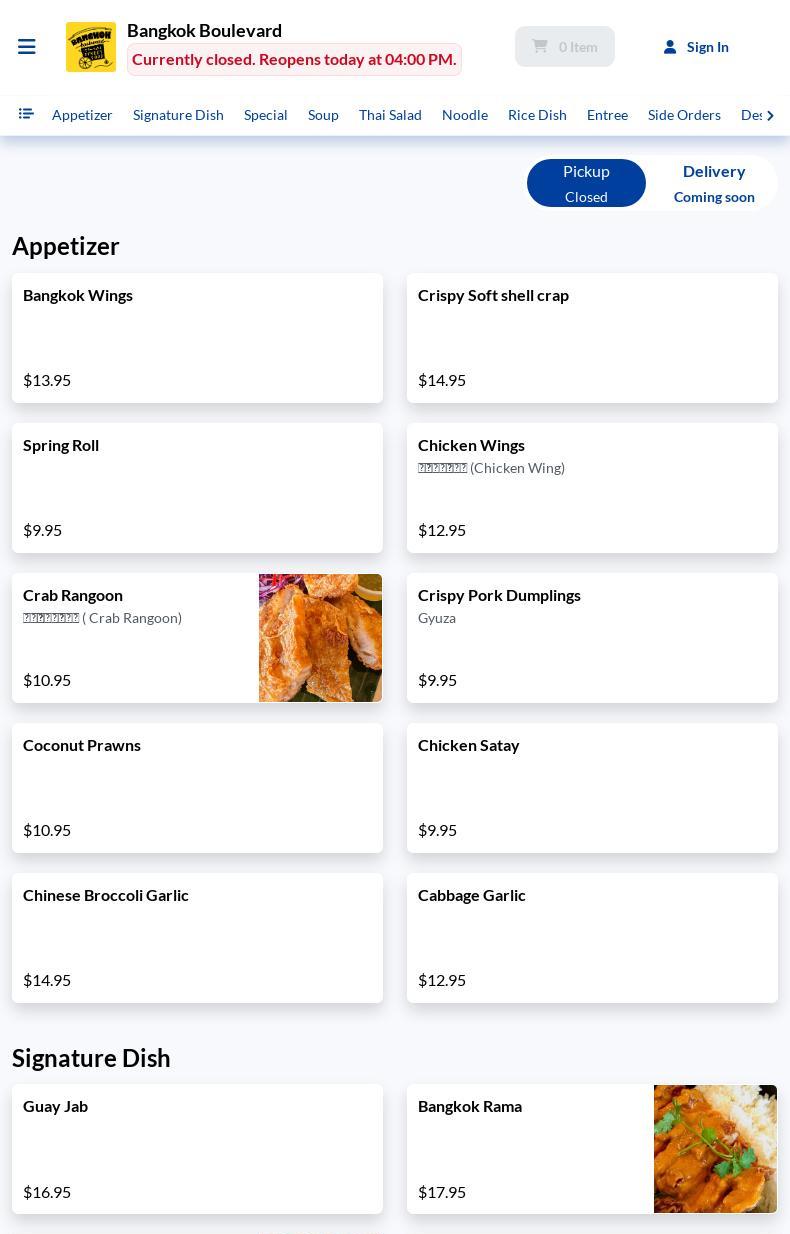Viewport: 790px width, 1234px height.
Task: Click the Sign In link
Action: click(708, 47)
